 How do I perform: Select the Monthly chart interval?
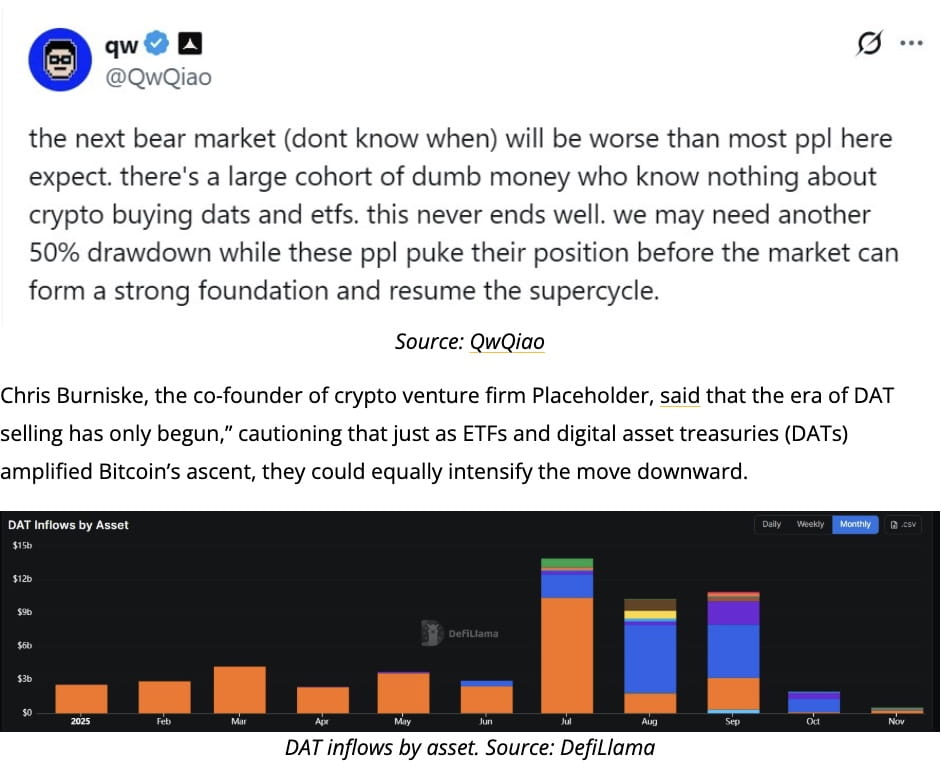click(855, 524)
